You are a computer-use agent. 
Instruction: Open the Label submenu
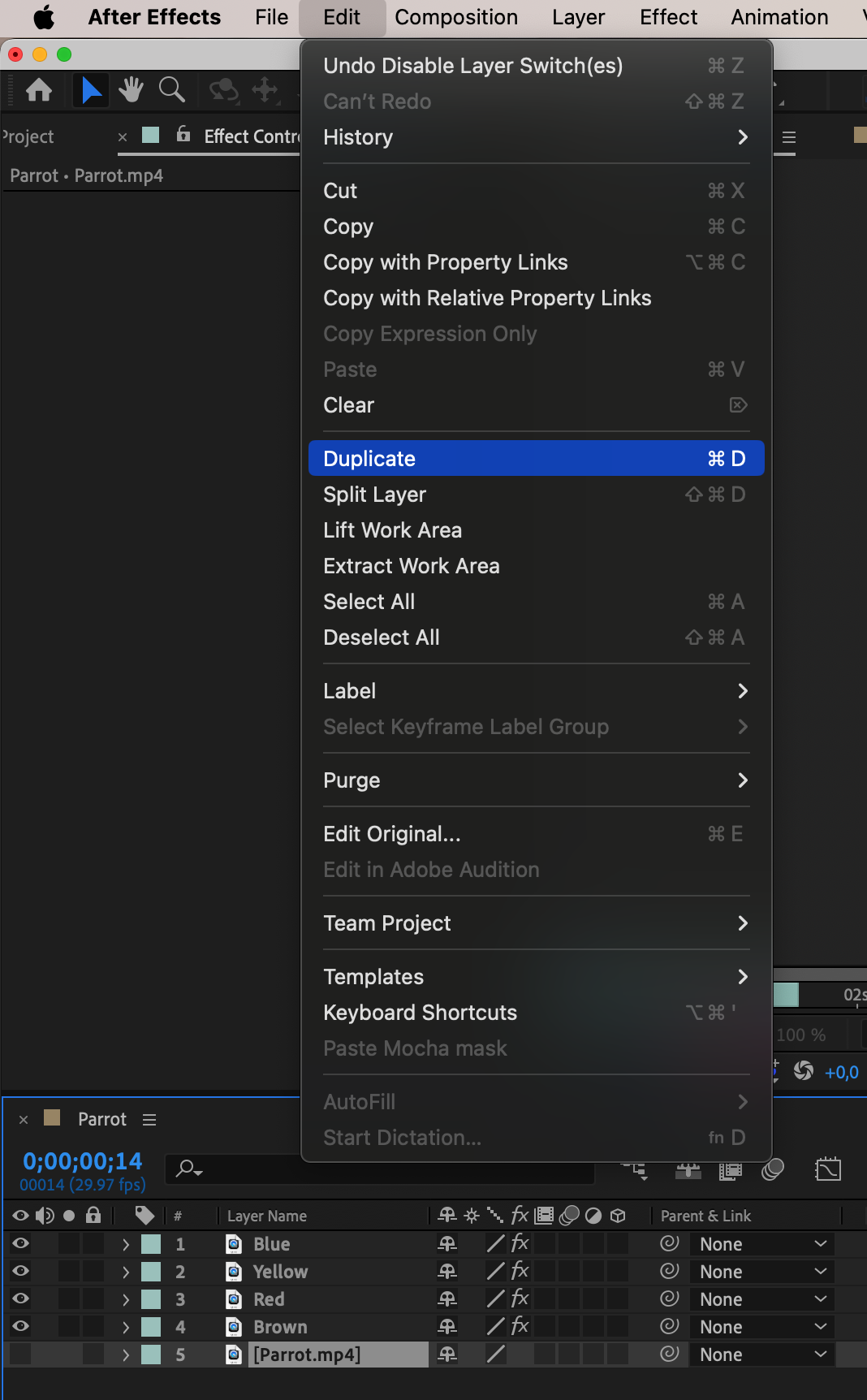(x=536, y=690)
